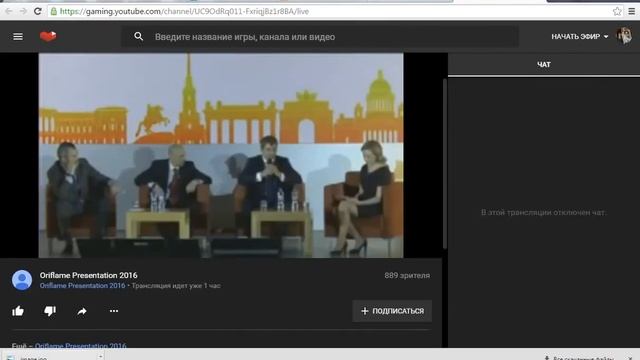This screenshot has height=360, width=640.
Task: Close the downloads bar
Action: (630, 358)
